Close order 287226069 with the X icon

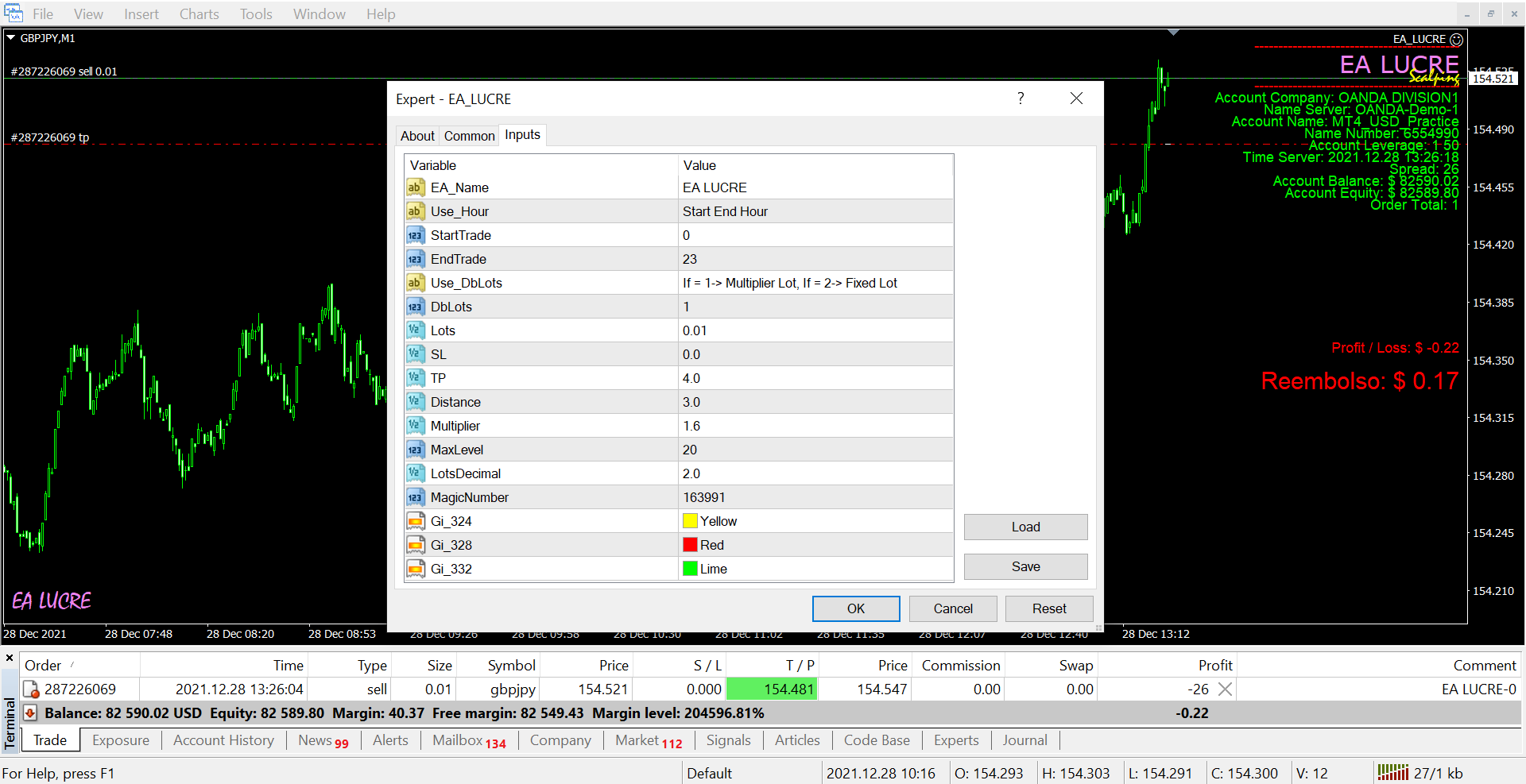click(1225, 689)
